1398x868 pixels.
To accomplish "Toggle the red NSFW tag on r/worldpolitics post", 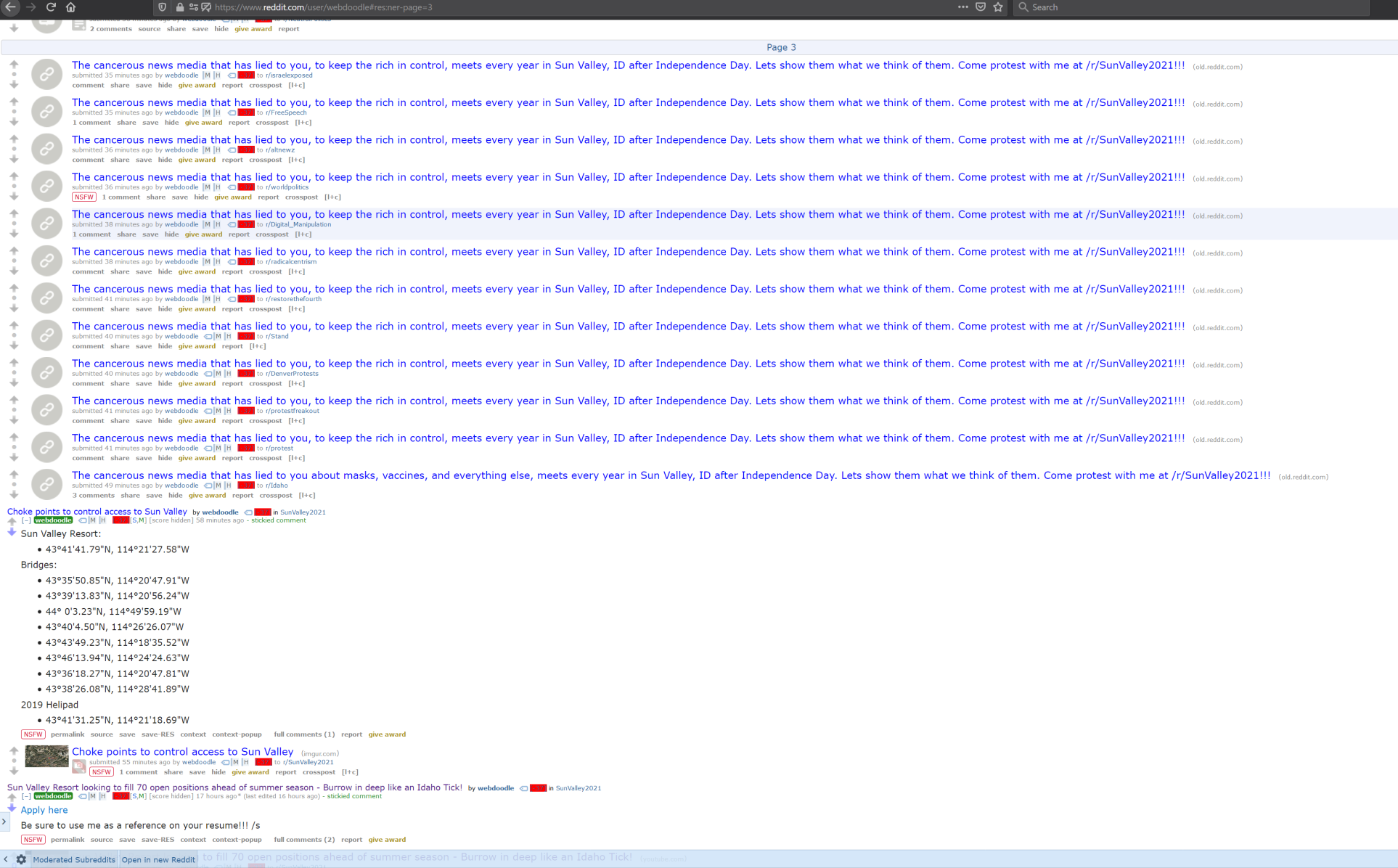I will (83, 197).
